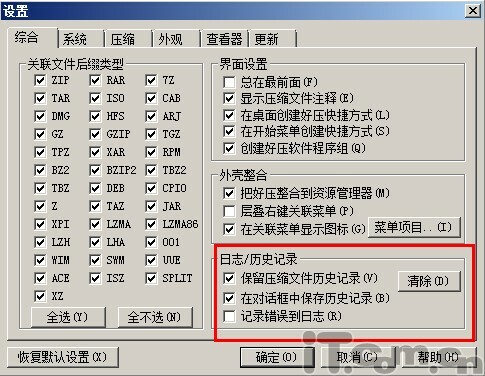Toggle the SPLIT association checkbox

click(x=151, y=278)
